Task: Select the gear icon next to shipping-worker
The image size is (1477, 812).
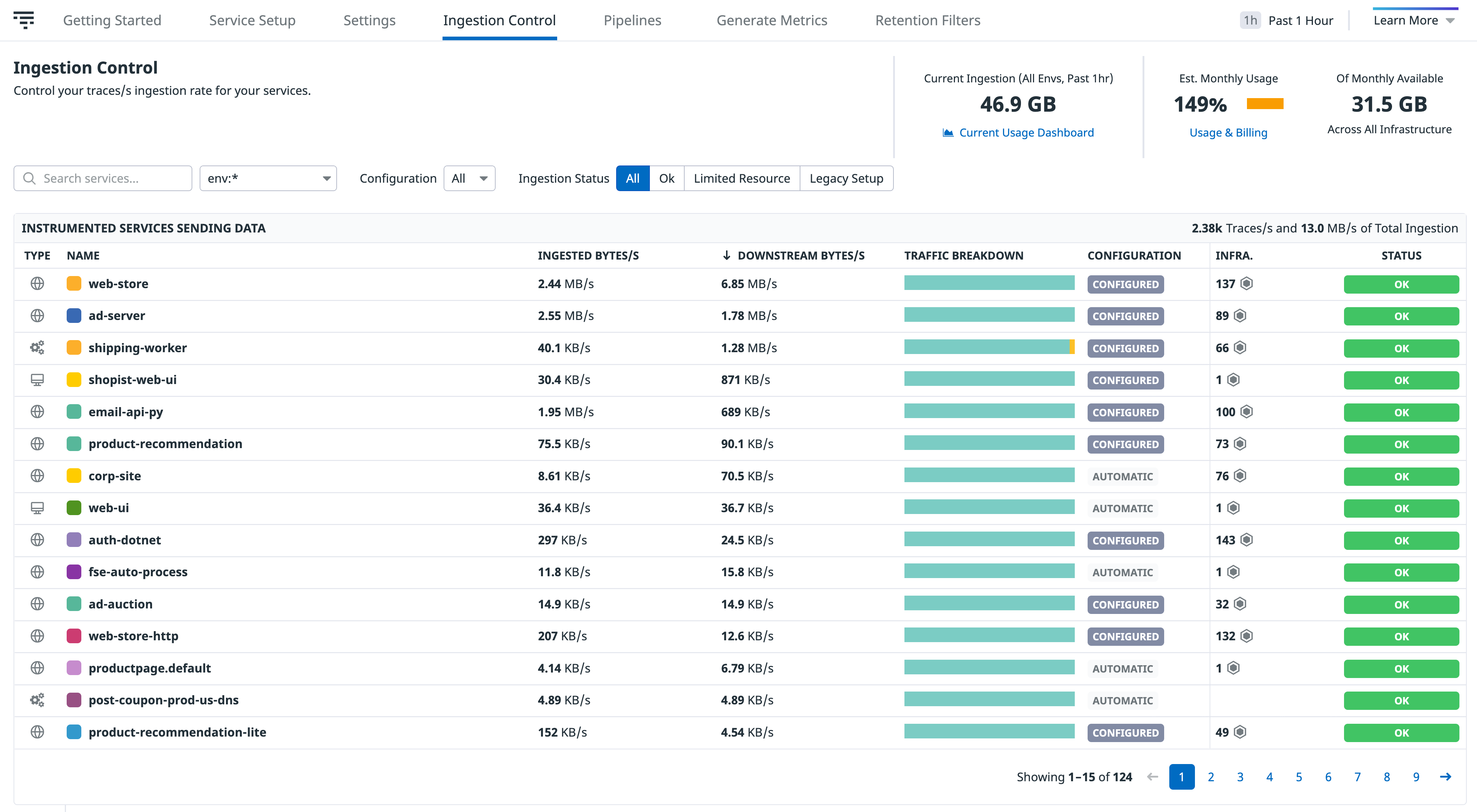Action: click(37, 347)
